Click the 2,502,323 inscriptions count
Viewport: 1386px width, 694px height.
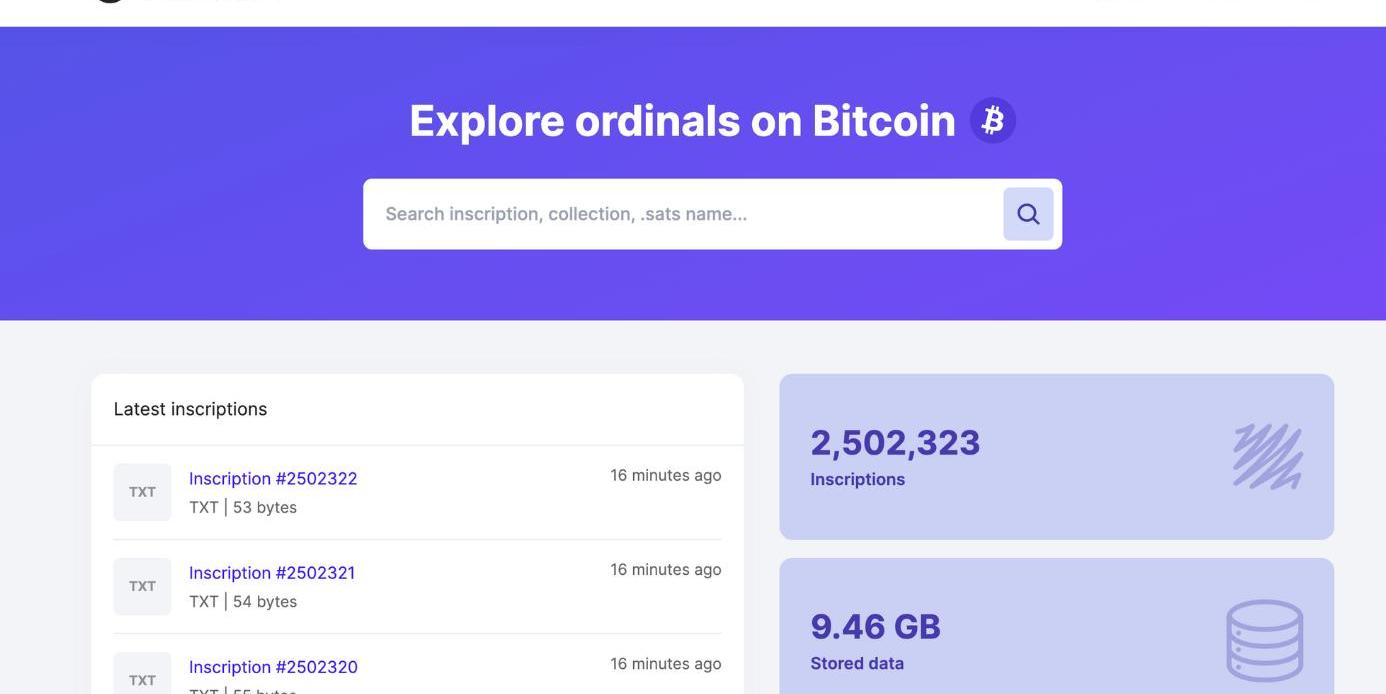[895, 443]
